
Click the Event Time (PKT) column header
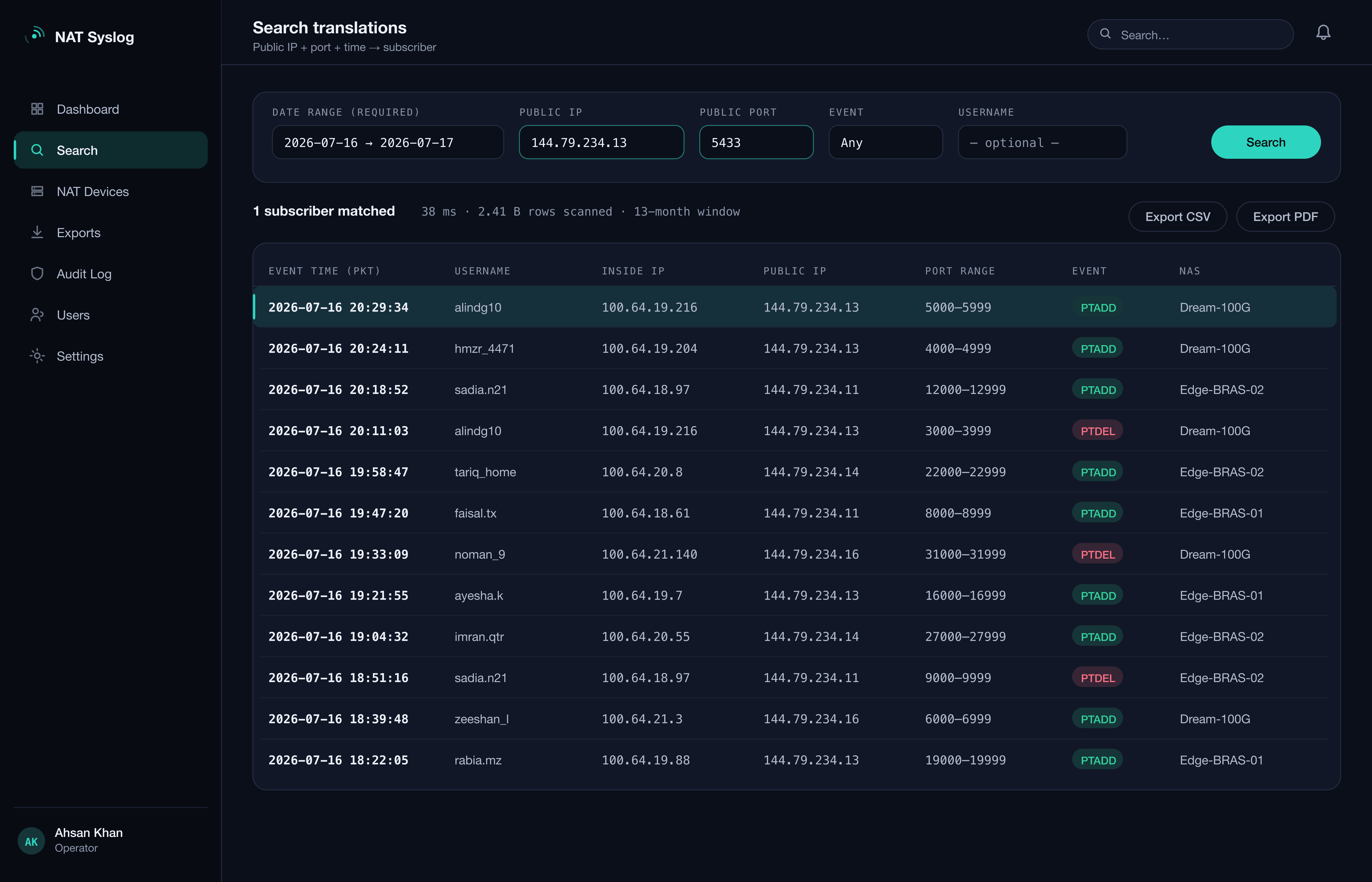(325, 271)
